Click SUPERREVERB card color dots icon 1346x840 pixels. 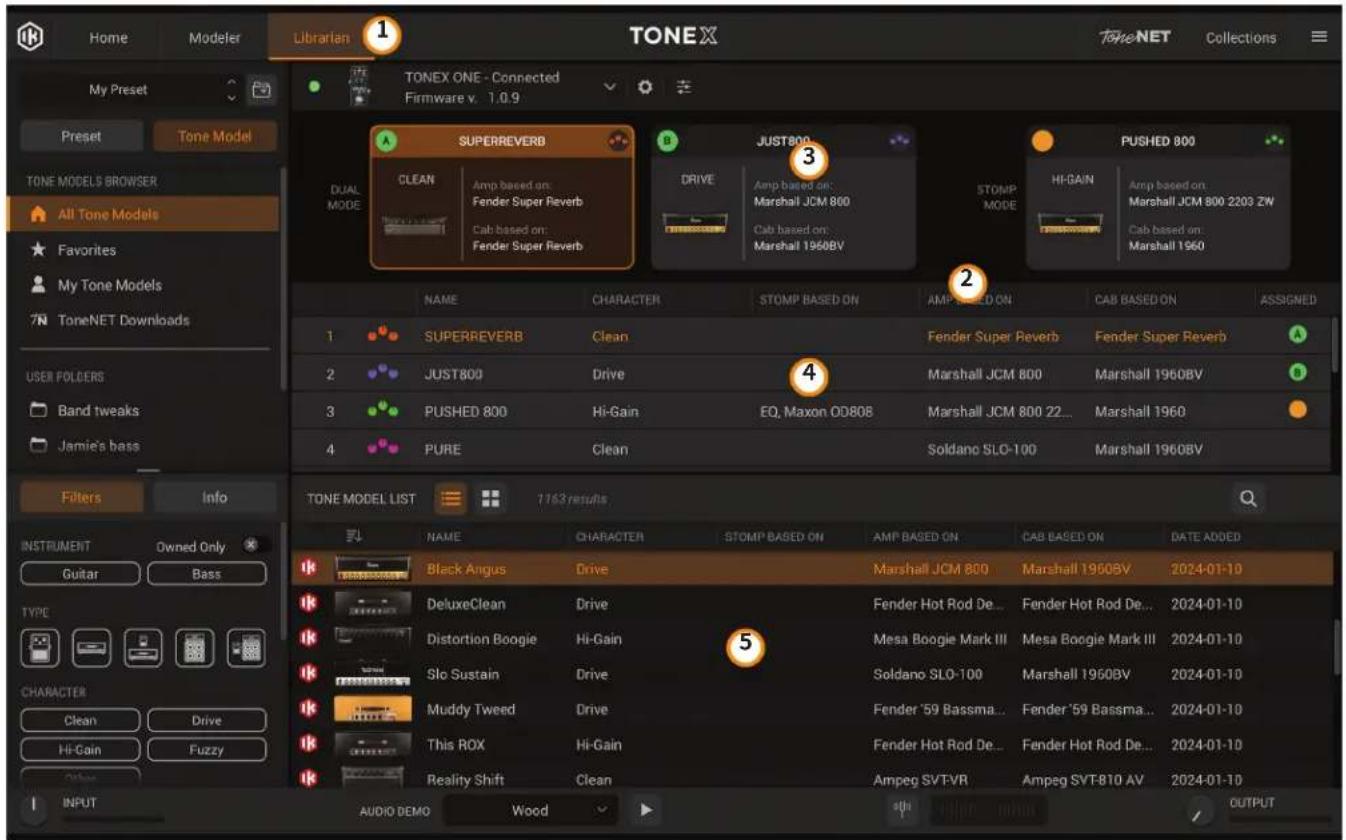coord(619,142)
